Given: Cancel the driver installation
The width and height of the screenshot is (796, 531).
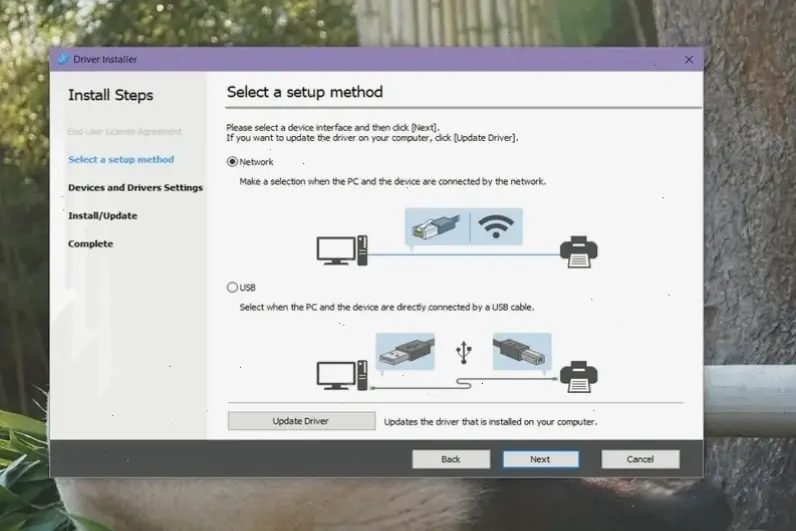Looking at the screenshot, I should coord(640,459).
